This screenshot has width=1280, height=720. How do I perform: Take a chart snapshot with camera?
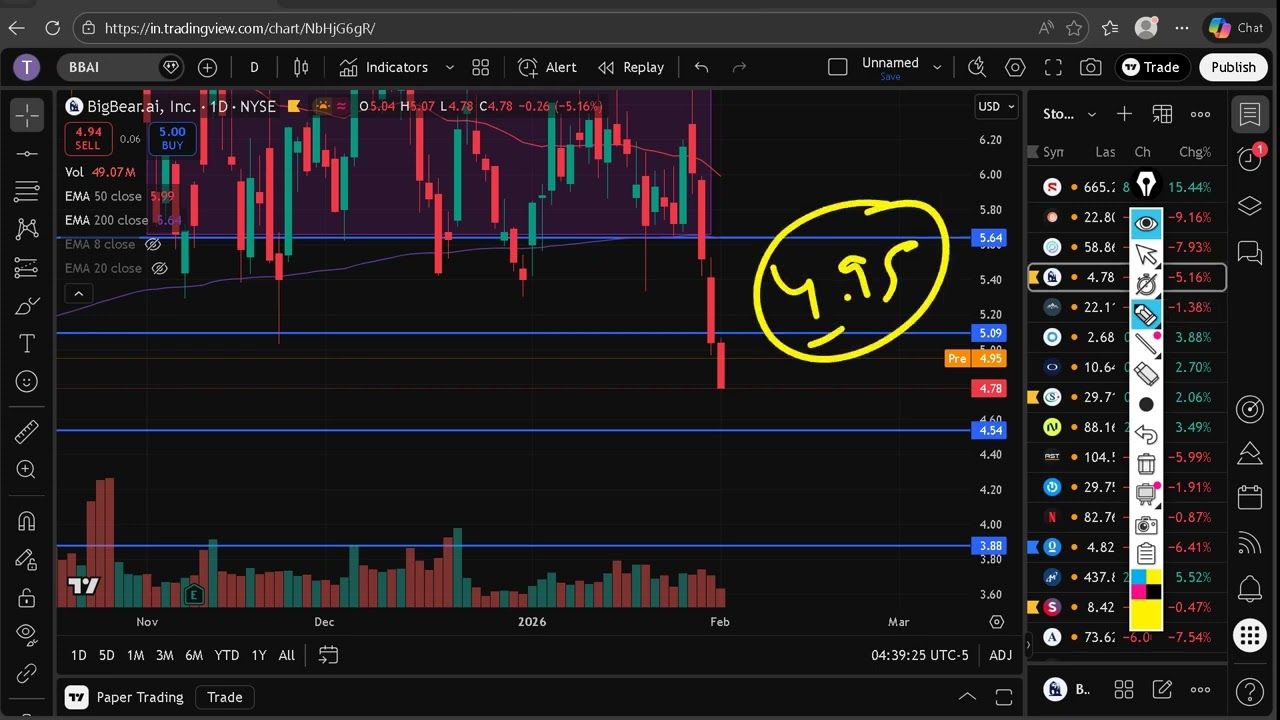coord(1091,67)
